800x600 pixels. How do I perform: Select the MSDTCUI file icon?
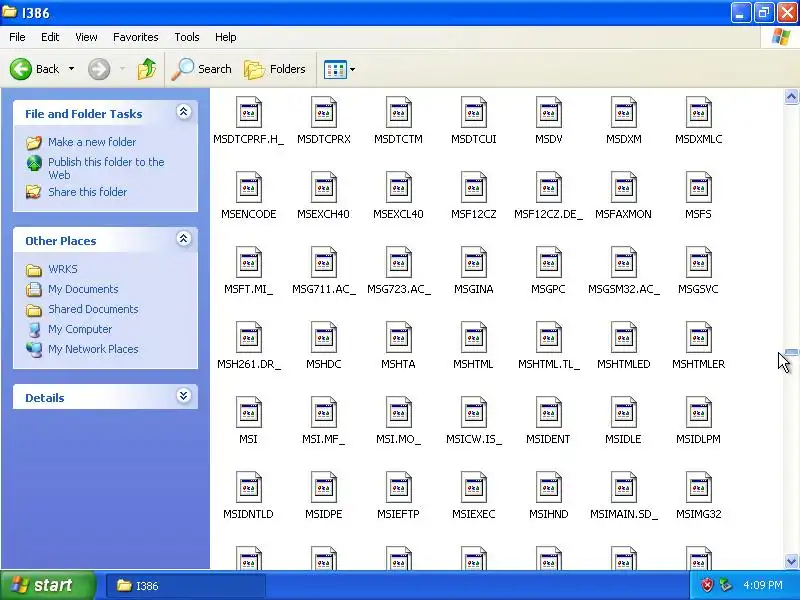473,112
